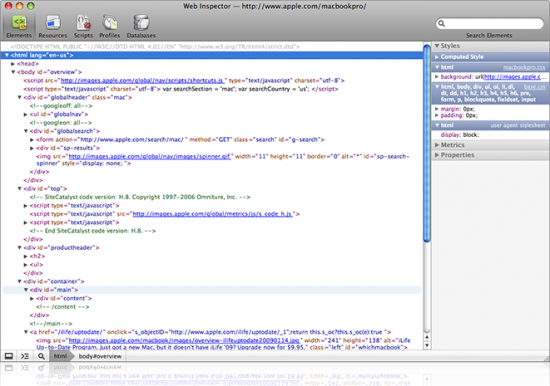The width and height of the screenshot is (550, 386).
Task: Show the console drawer
Action: [25, 356]
